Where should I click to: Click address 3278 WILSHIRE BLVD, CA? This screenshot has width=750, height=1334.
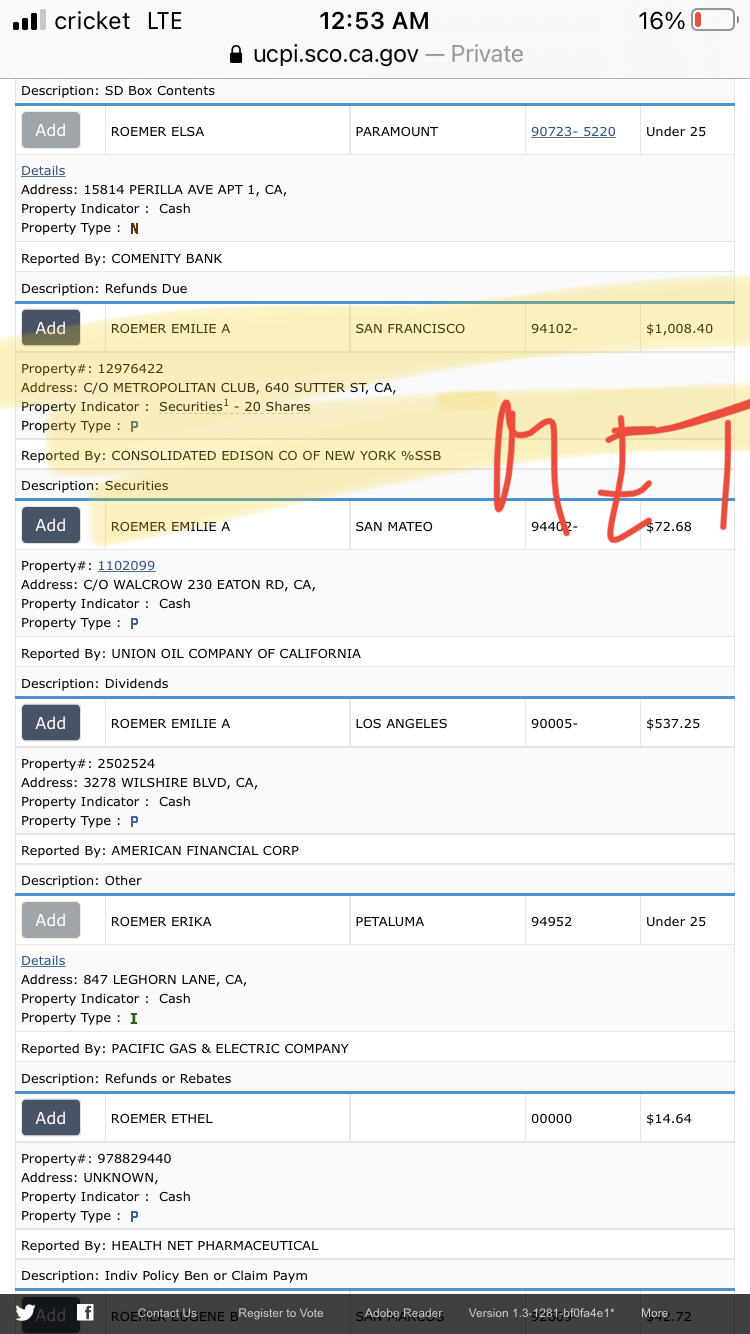coord(140,783)
